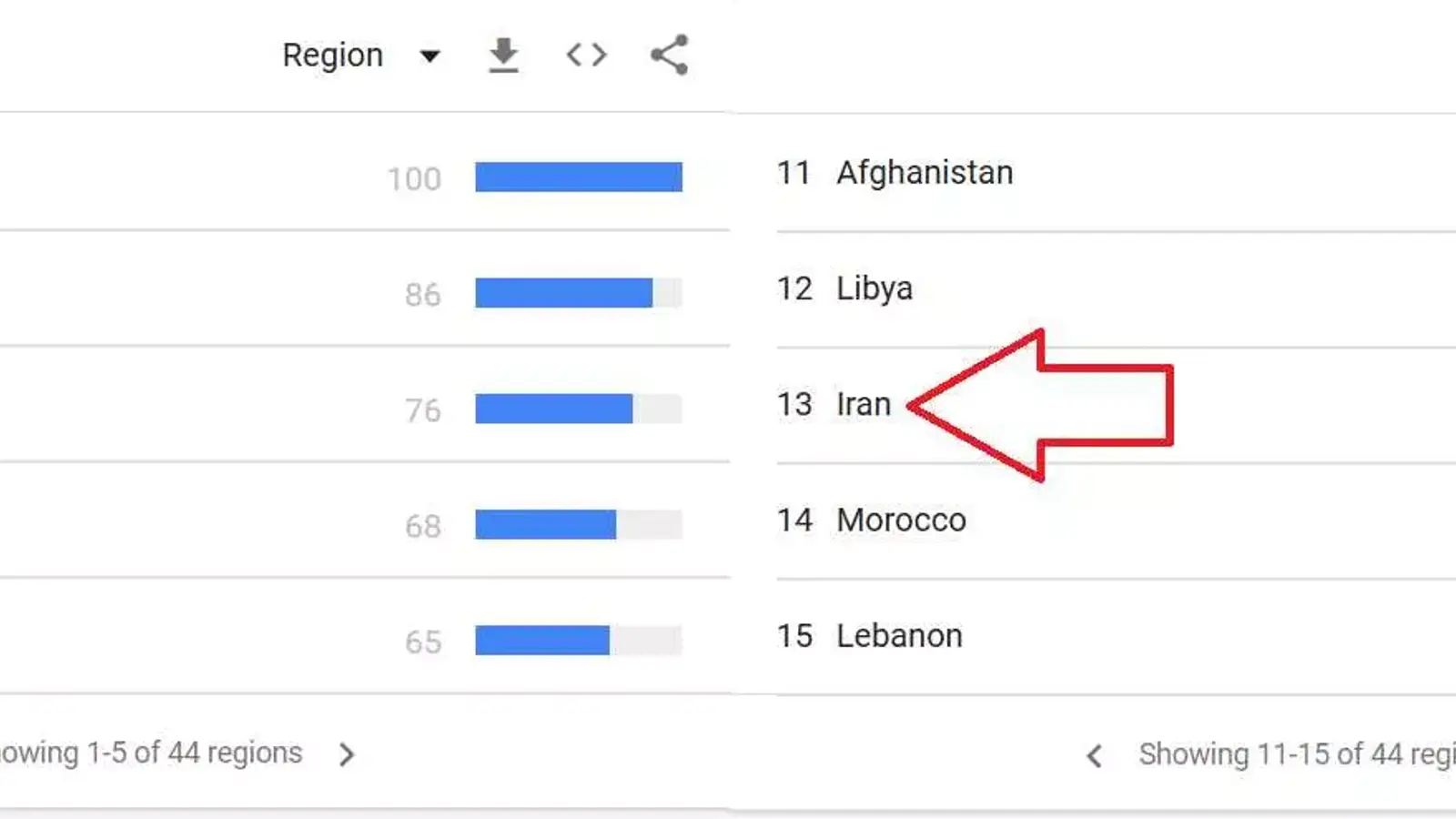Select the embed code icon

[x=585, y=55]
